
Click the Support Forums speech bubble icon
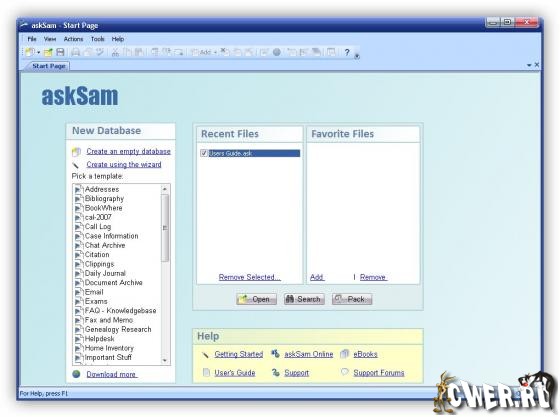point(344,372)
